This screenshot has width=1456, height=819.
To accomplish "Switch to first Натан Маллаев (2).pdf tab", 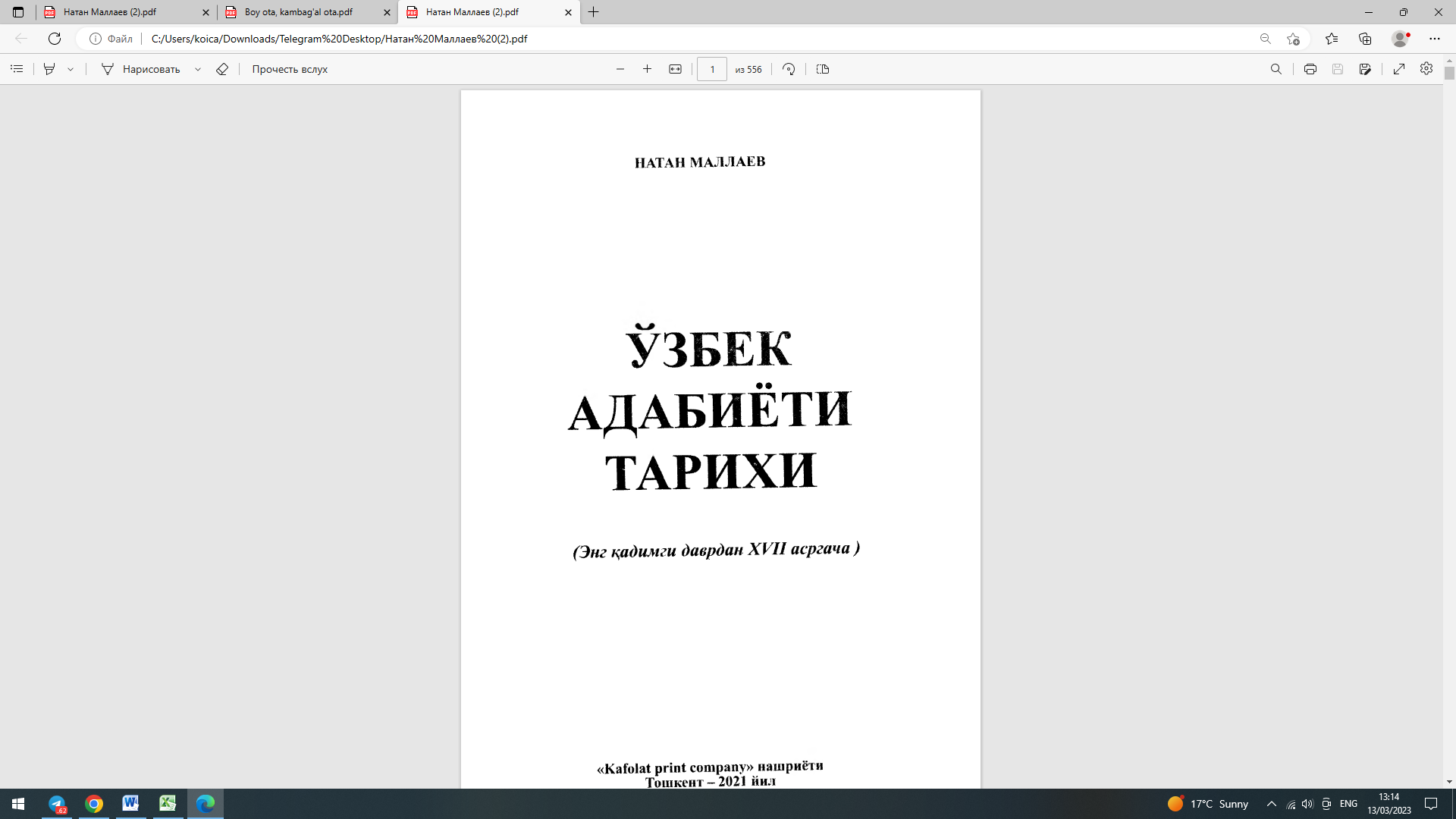I will (127, 12).
